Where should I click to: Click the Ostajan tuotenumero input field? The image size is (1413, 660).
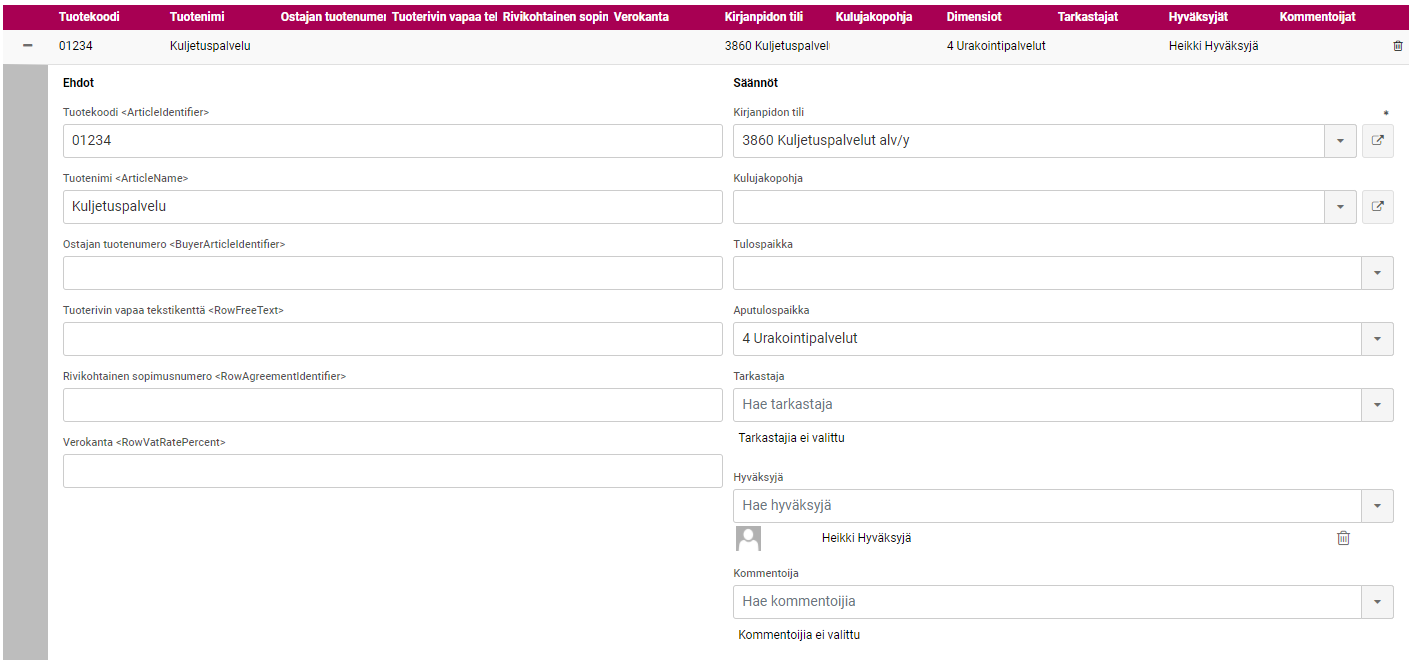point(392,273)
